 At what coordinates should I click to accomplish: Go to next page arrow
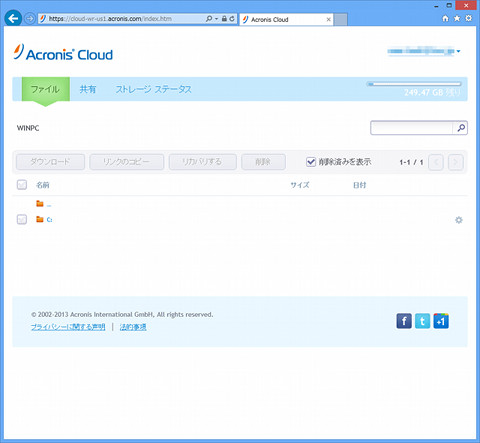click(x=456, y=162)
